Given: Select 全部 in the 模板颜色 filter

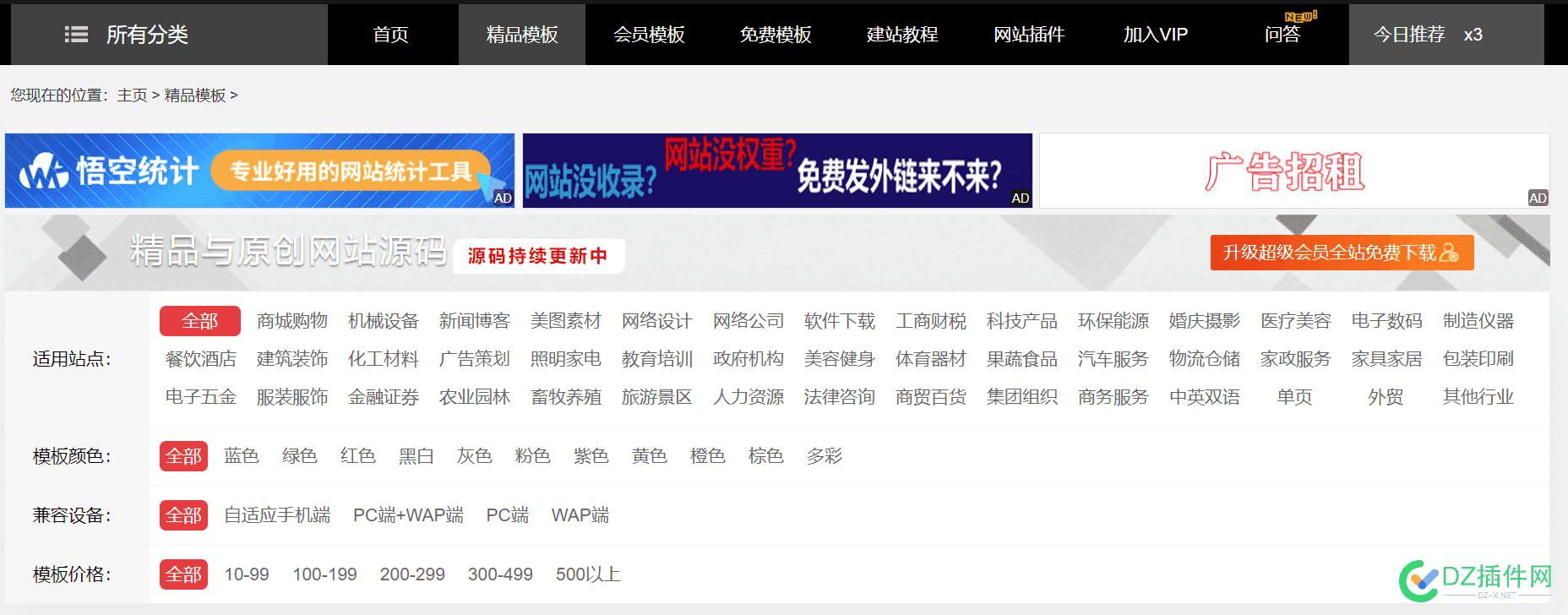Looking at the screenshot, I should click(183, 456).
